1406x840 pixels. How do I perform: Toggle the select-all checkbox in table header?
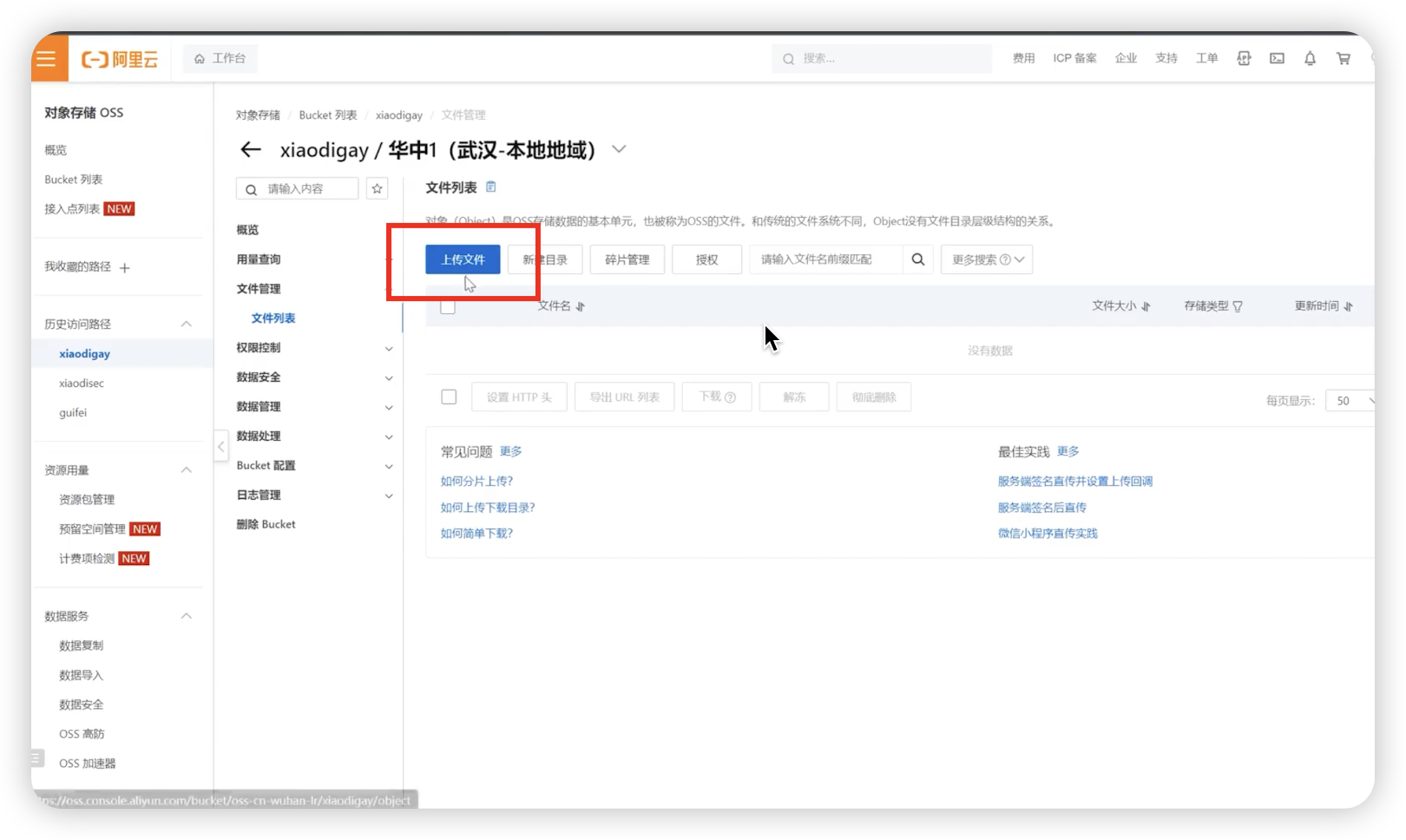(x=448, y=306)
